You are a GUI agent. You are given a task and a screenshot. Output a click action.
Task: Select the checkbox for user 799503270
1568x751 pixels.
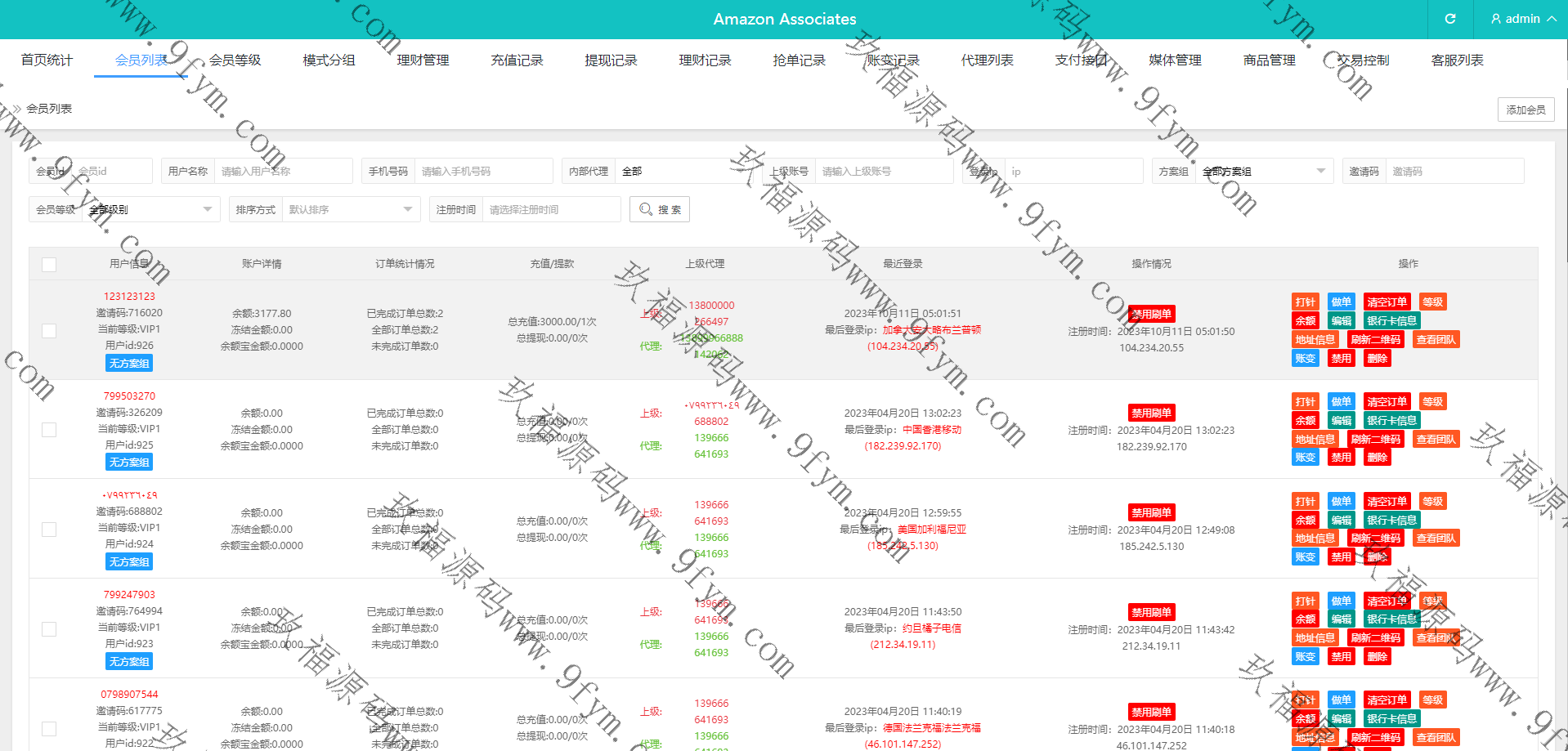click(49, 430)
